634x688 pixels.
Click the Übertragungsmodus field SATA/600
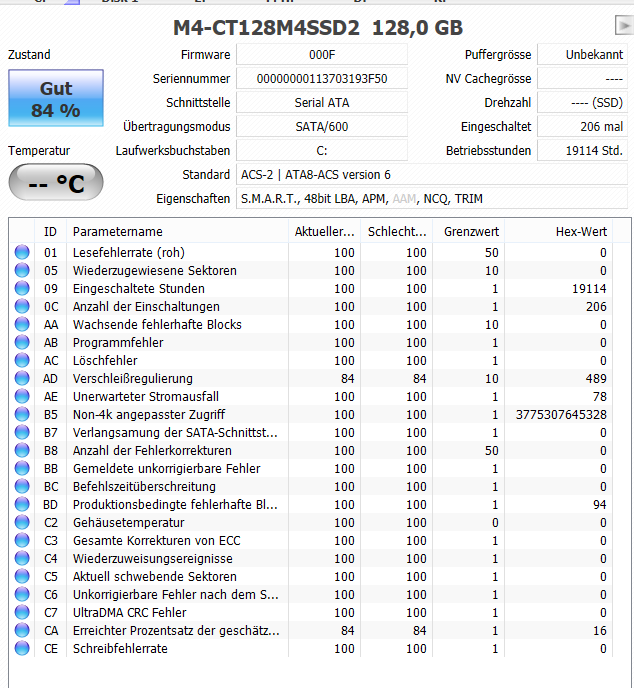click(x=322, y=127)
